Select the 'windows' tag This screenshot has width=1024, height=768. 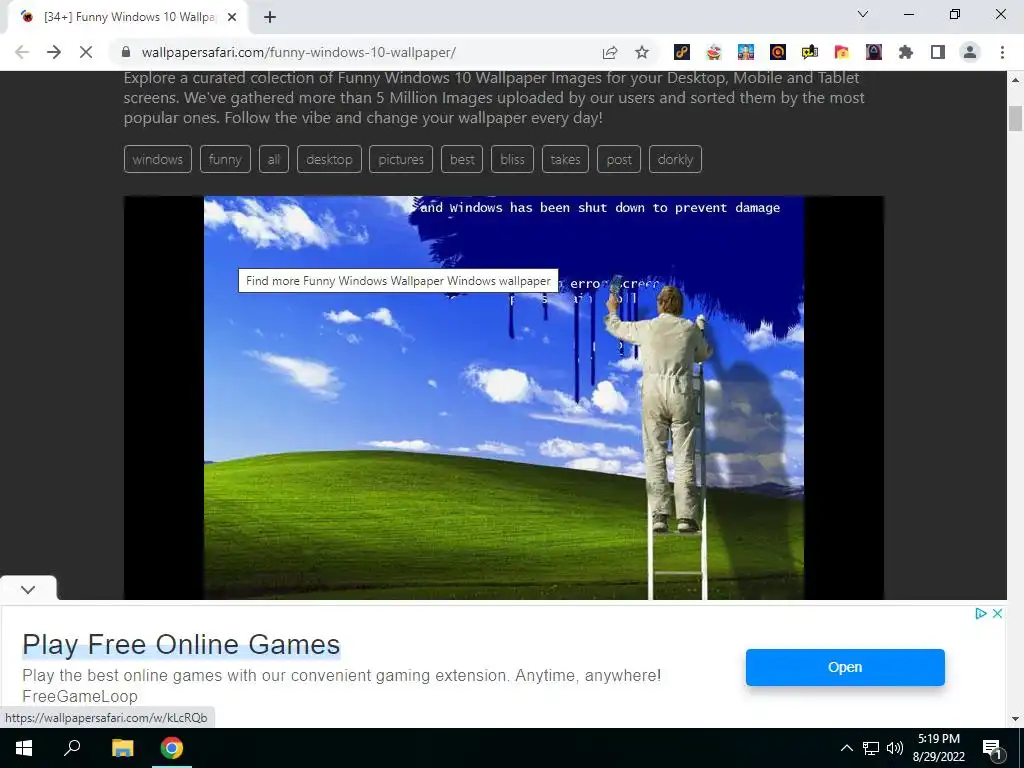click(x=157, y=159)
